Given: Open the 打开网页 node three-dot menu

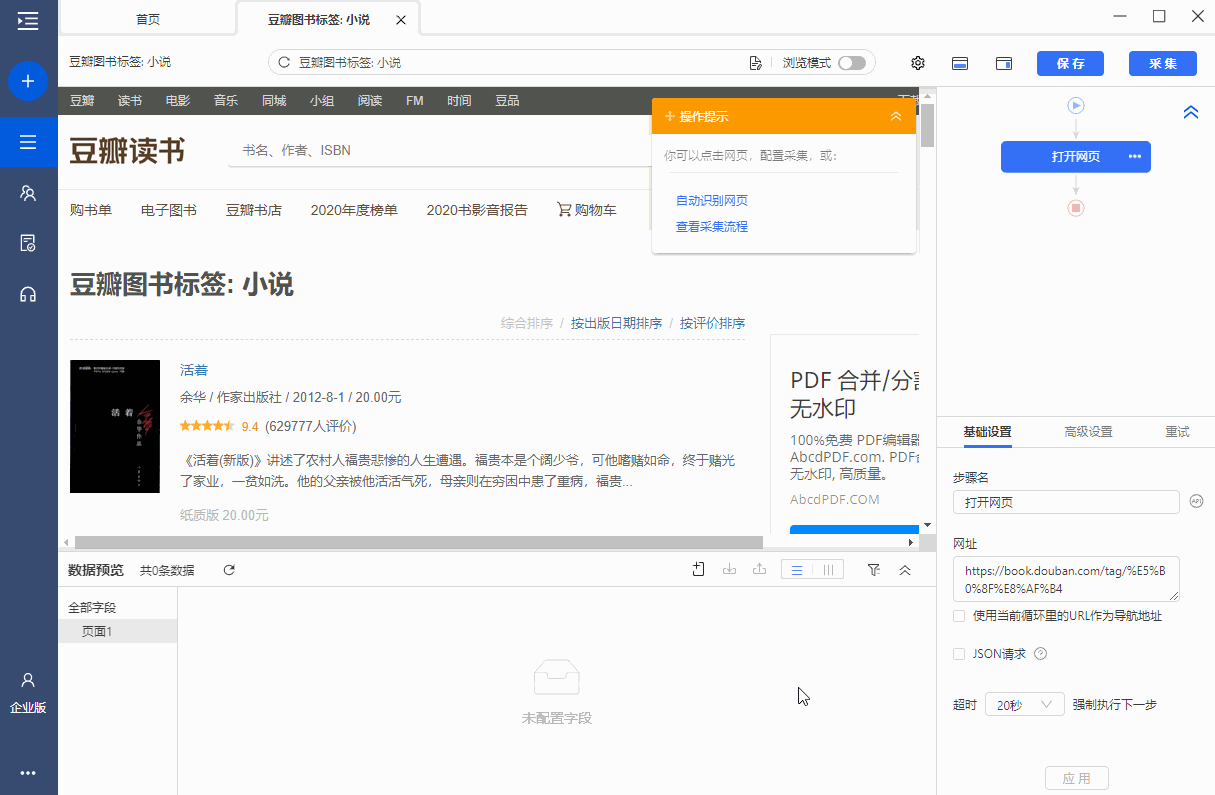Looking at the screenshot, I should [1134, 157].
